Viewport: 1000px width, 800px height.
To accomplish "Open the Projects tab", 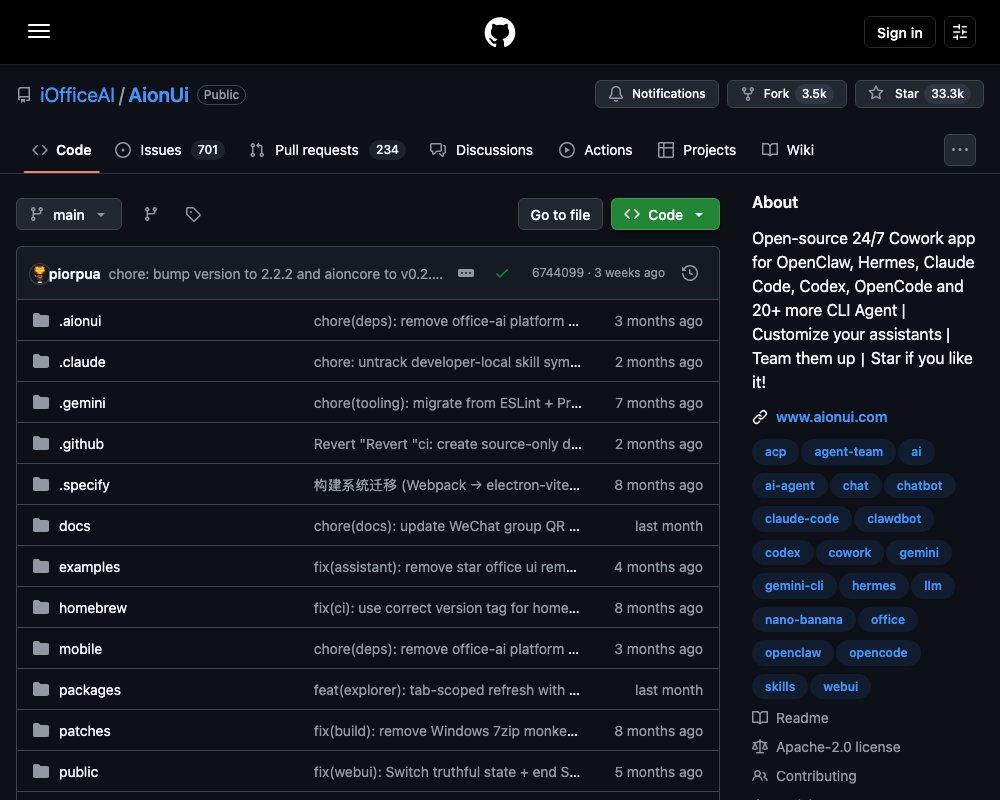I will pos(697,150).
